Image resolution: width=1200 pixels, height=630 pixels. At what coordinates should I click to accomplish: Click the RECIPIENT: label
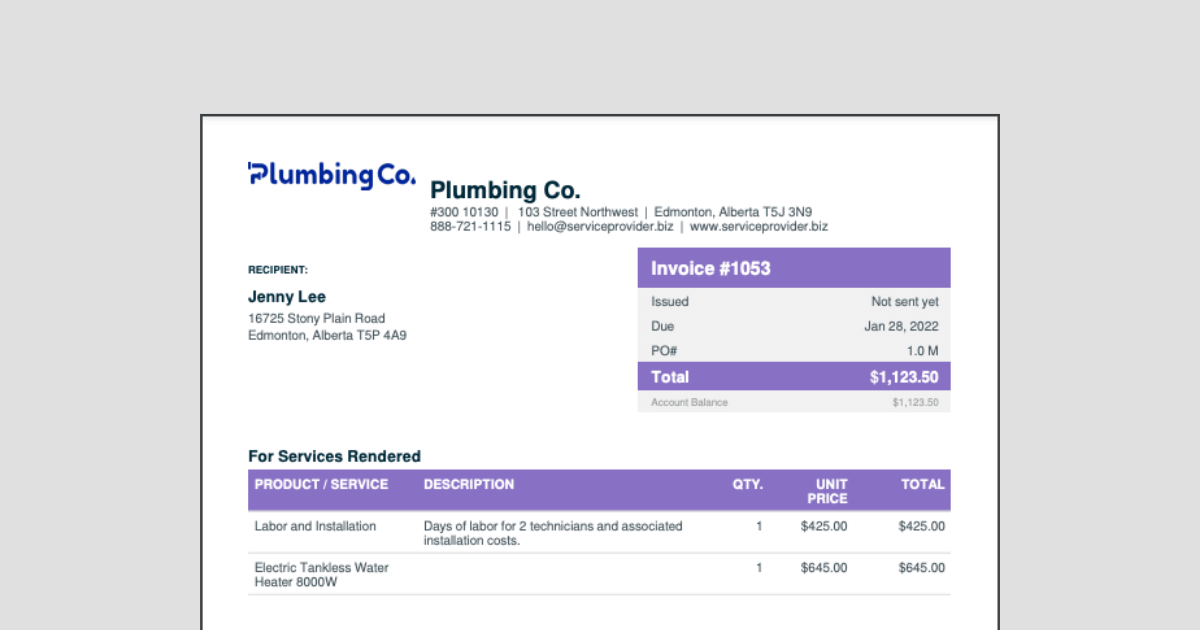tap(278, 270)
